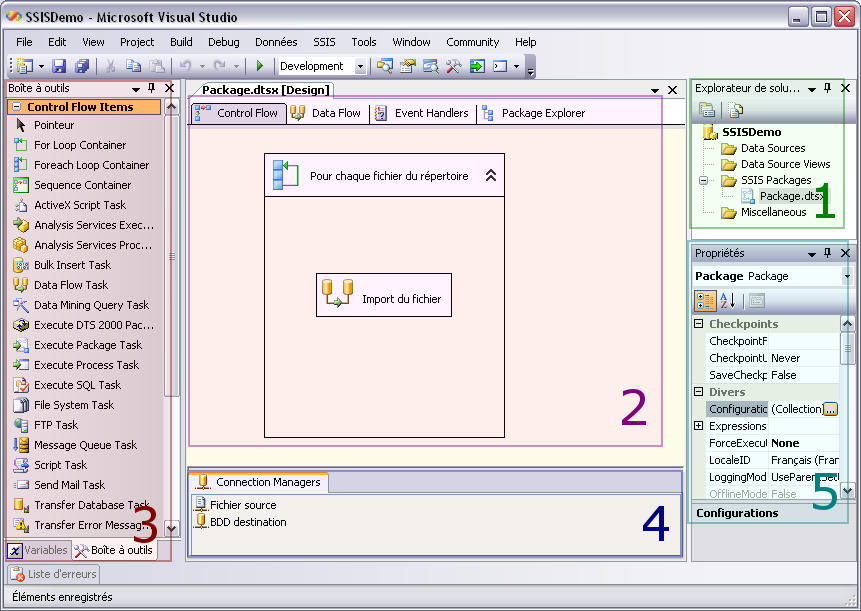This screenshot has width=861, height=611.
Task: Switch Properties grid to Categorized view
Action: (x=705, y=301)
